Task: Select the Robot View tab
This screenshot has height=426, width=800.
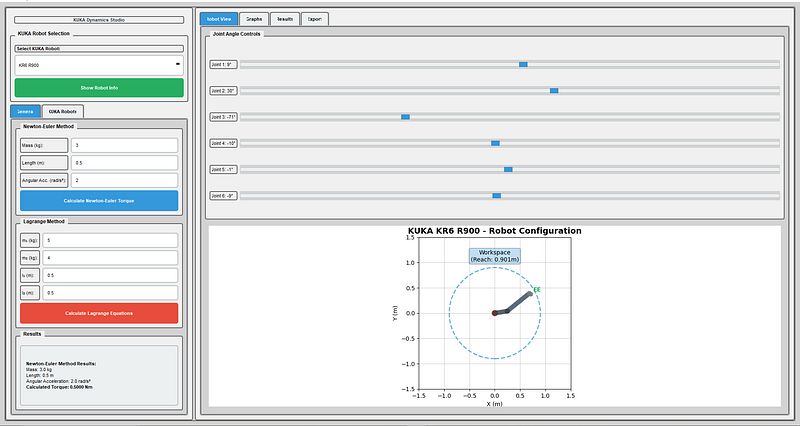Action: point(219,19)
